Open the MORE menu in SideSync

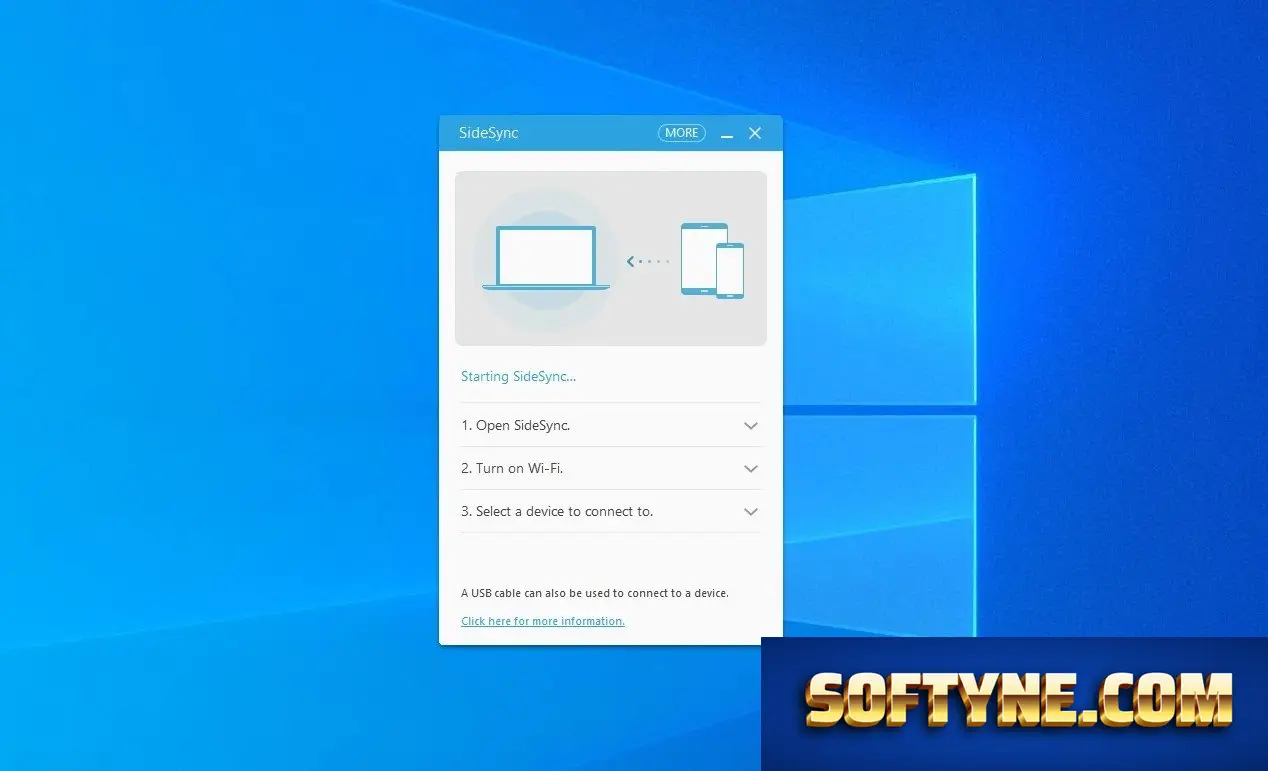coord(681,133)
